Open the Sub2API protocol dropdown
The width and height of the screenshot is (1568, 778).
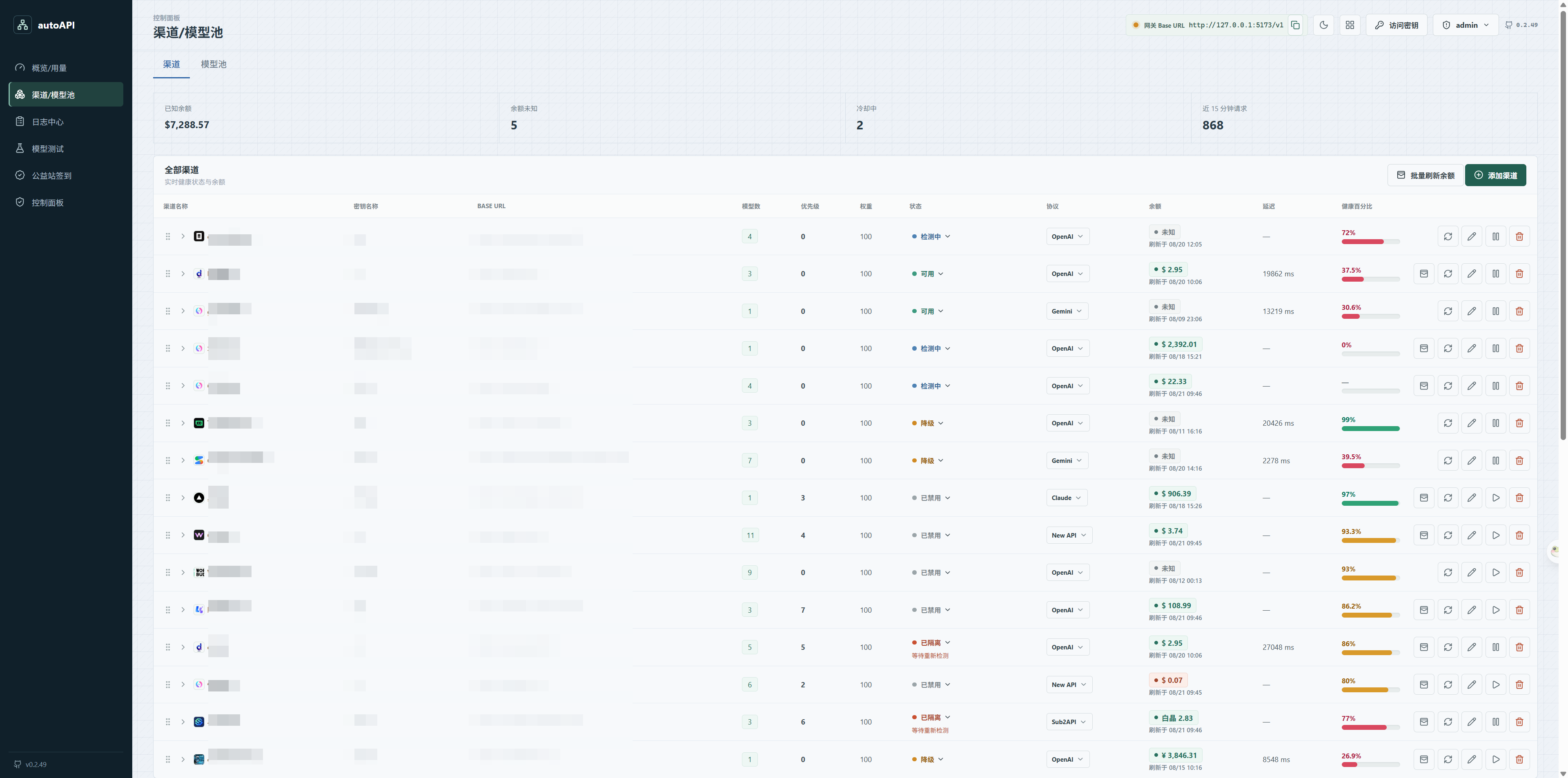coord(1069,722)
